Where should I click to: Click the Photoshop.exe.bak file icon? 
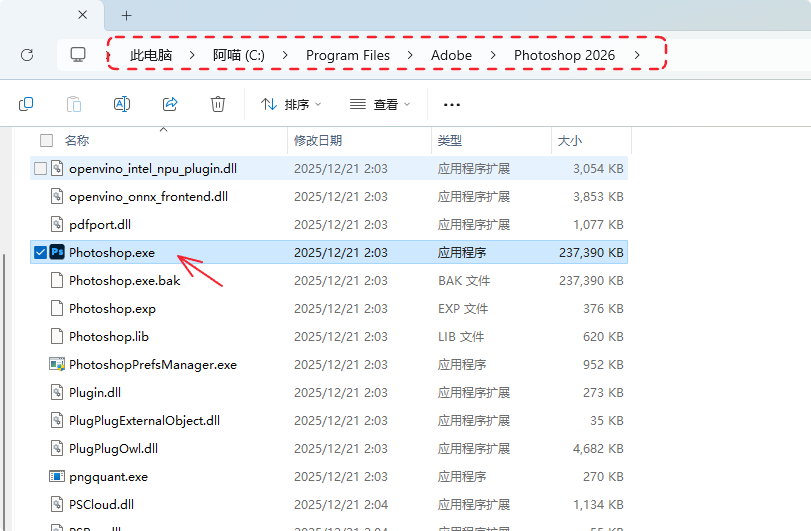point(57,280)
